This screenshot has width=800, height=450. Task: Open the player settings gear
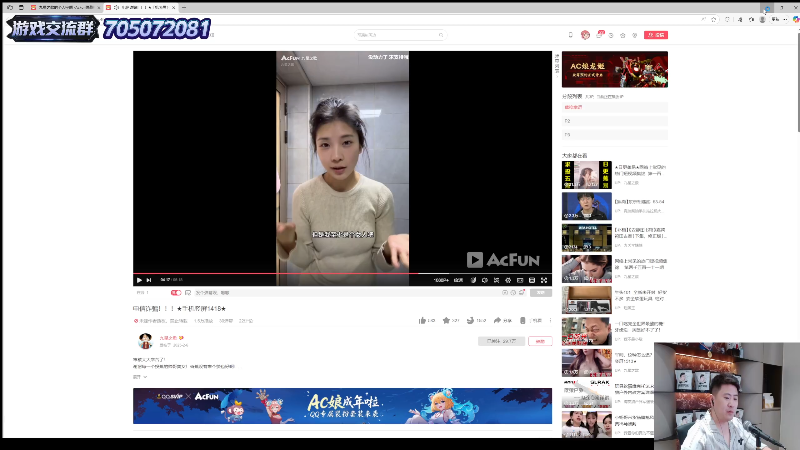pos(508,280)
